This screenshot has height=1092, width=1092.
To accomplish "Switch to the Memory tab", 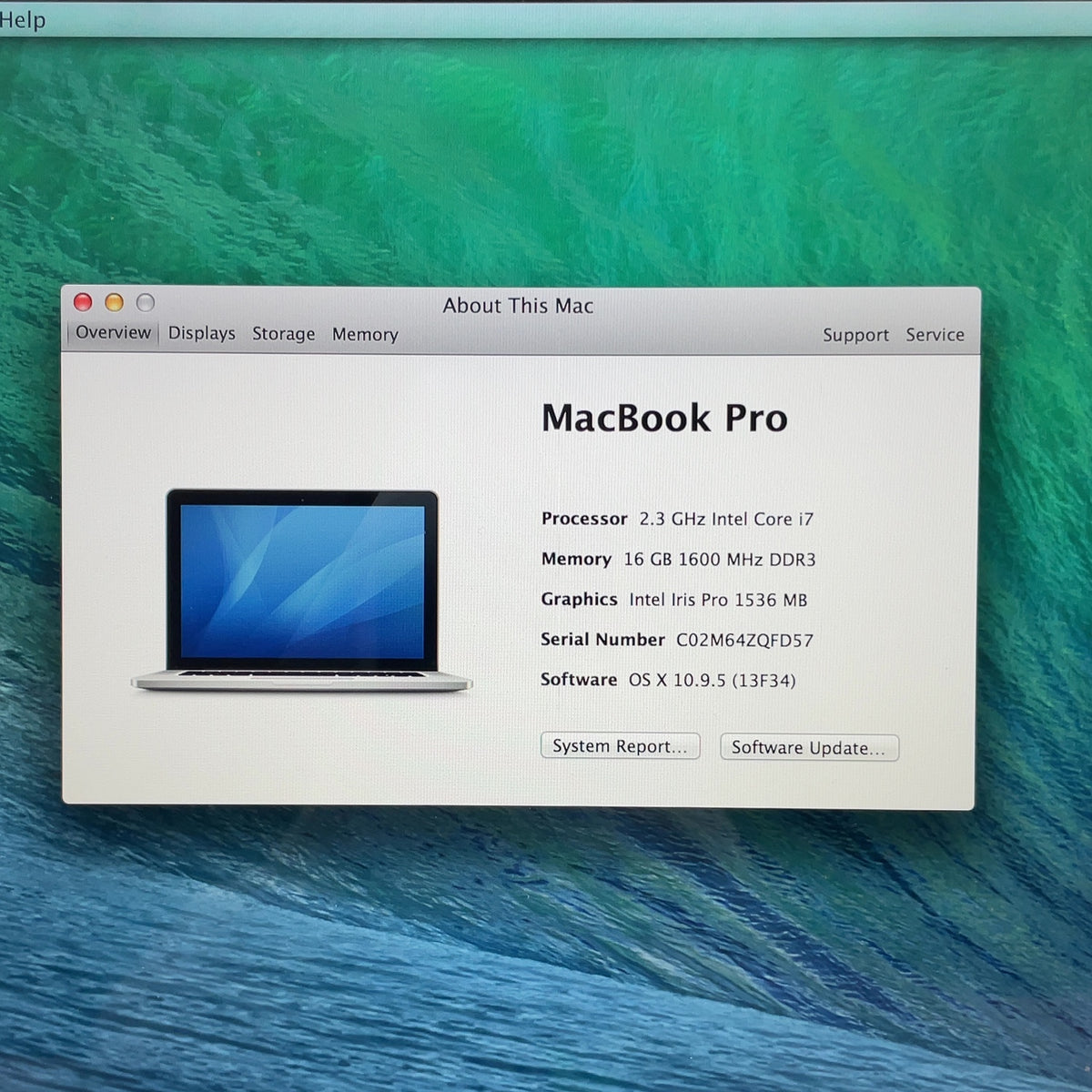I will pos(365,335).
